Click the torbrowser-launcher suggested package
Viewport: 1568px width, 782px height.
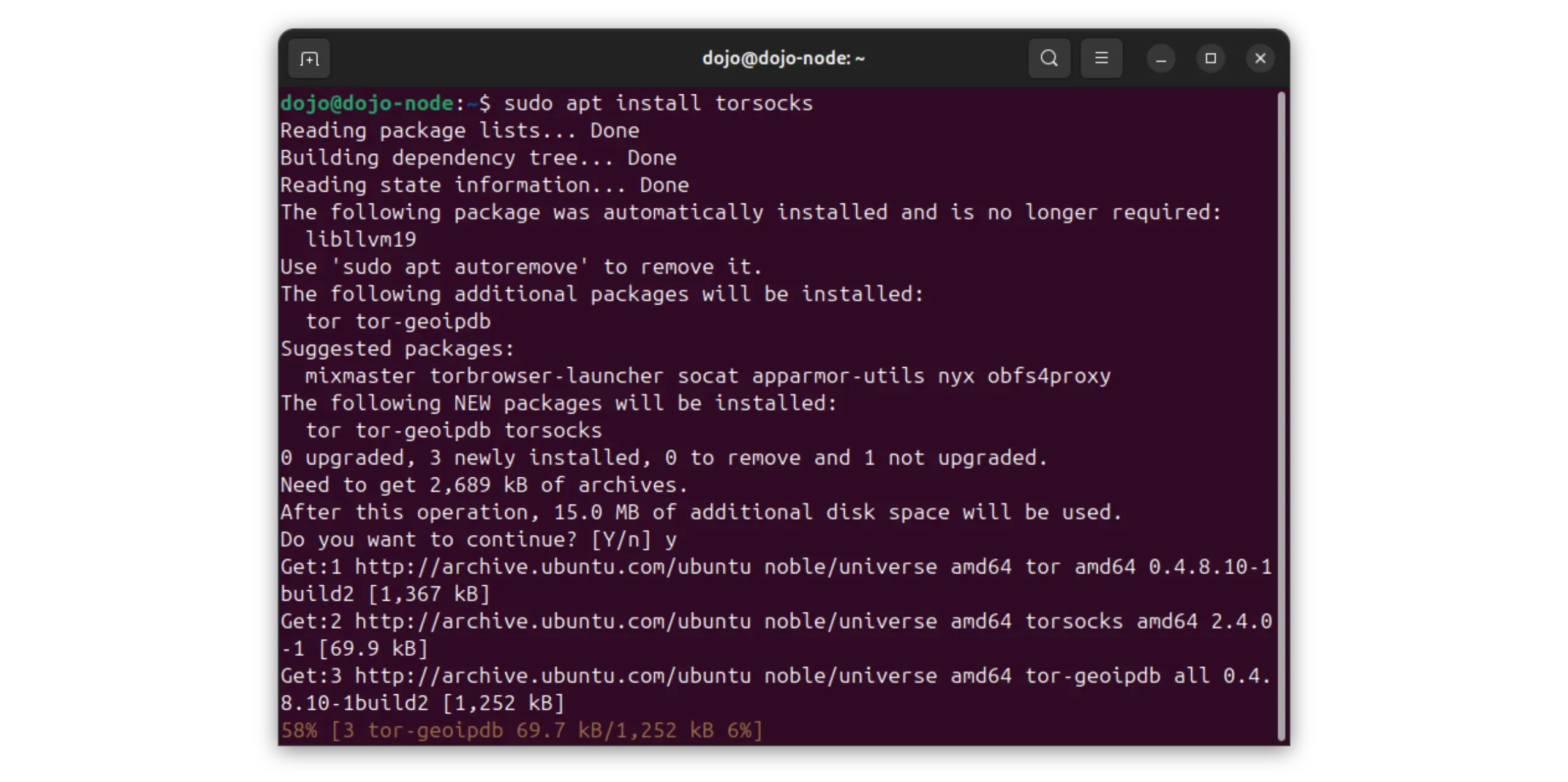(546, 376)
